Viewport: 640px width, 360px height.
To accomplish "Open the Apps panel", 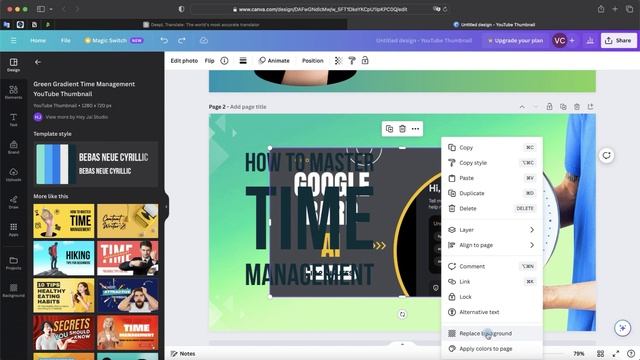I will point(13,229).
